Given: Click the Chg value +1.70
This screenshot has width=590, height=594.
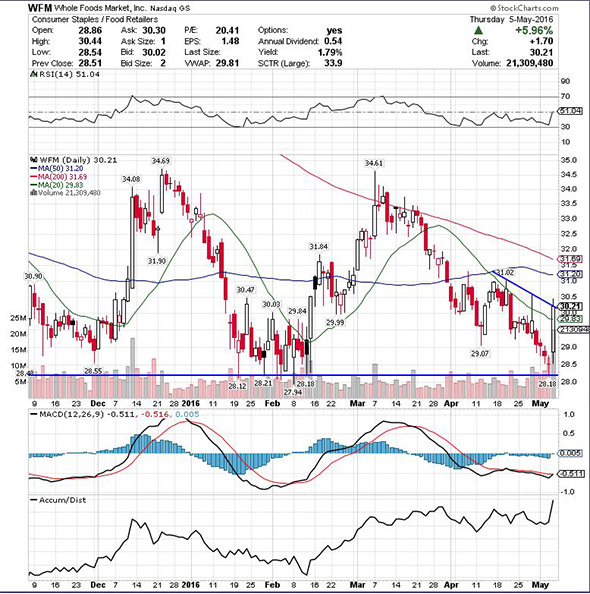Looking at the screenshot, I should [x=541, y=41].
